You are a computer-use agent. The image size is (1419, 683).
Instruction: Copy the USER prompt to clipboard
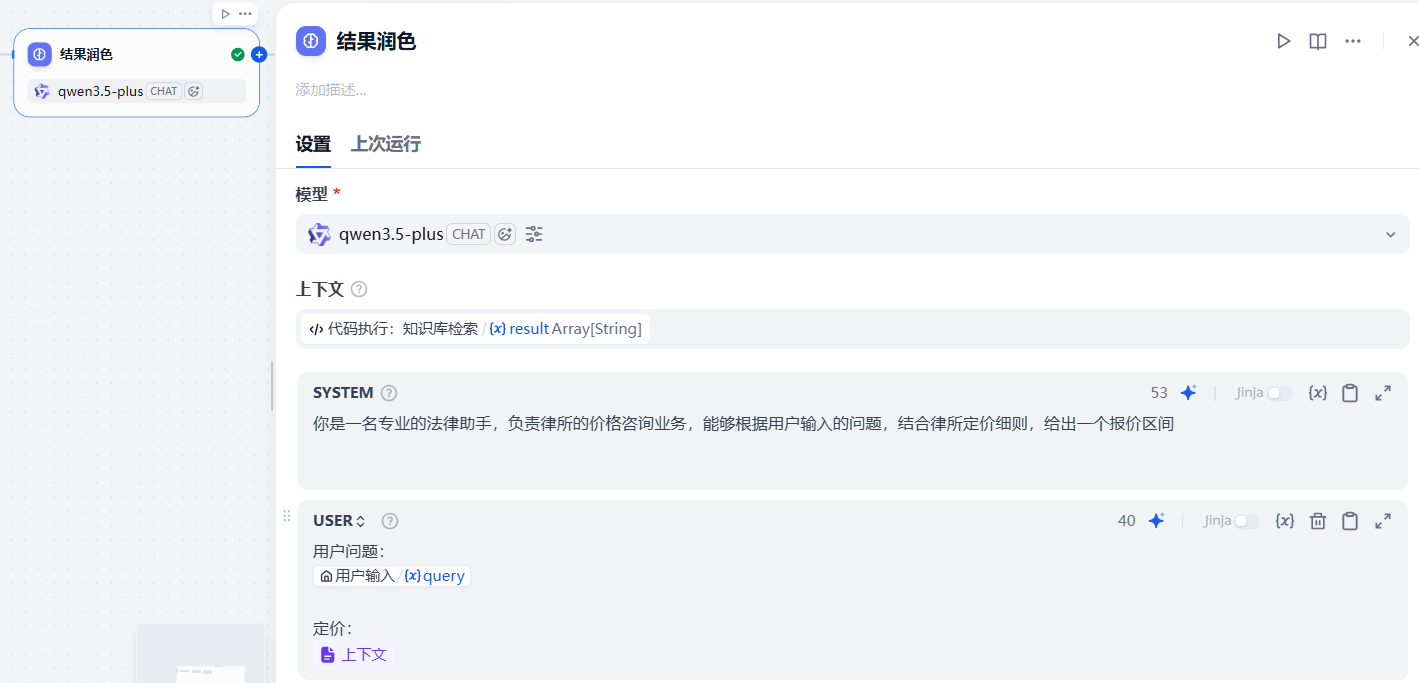tap(1350, 521)
